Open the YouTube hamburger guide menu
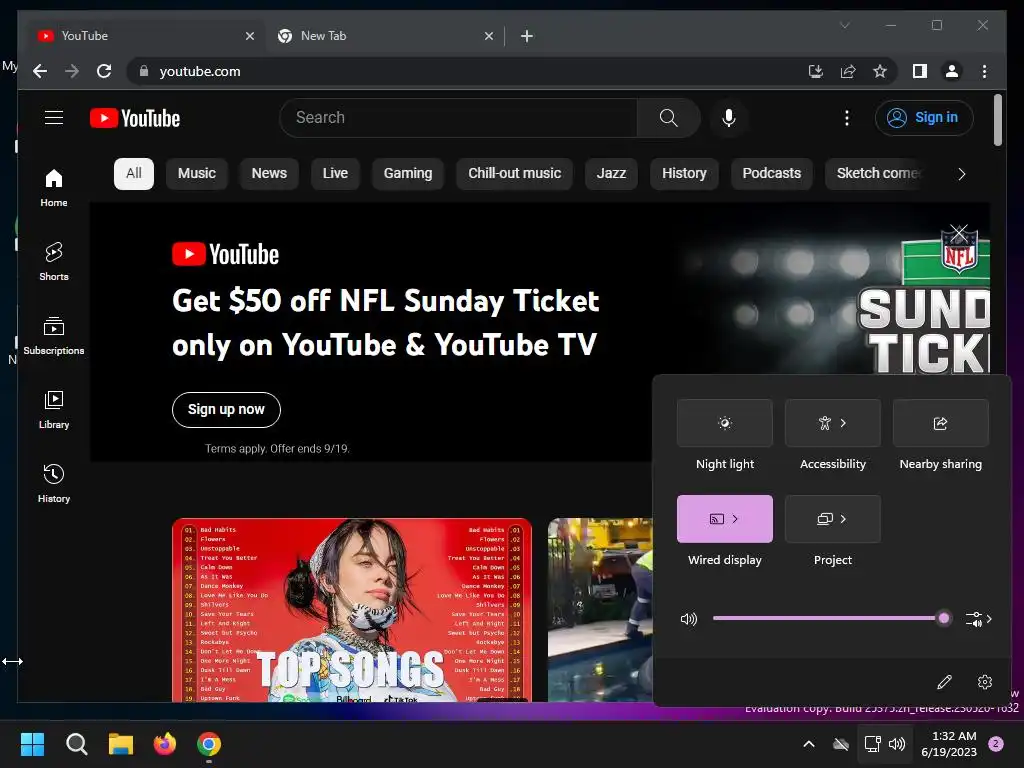This screenshot has height=768, width=1024. coord(54,118)
